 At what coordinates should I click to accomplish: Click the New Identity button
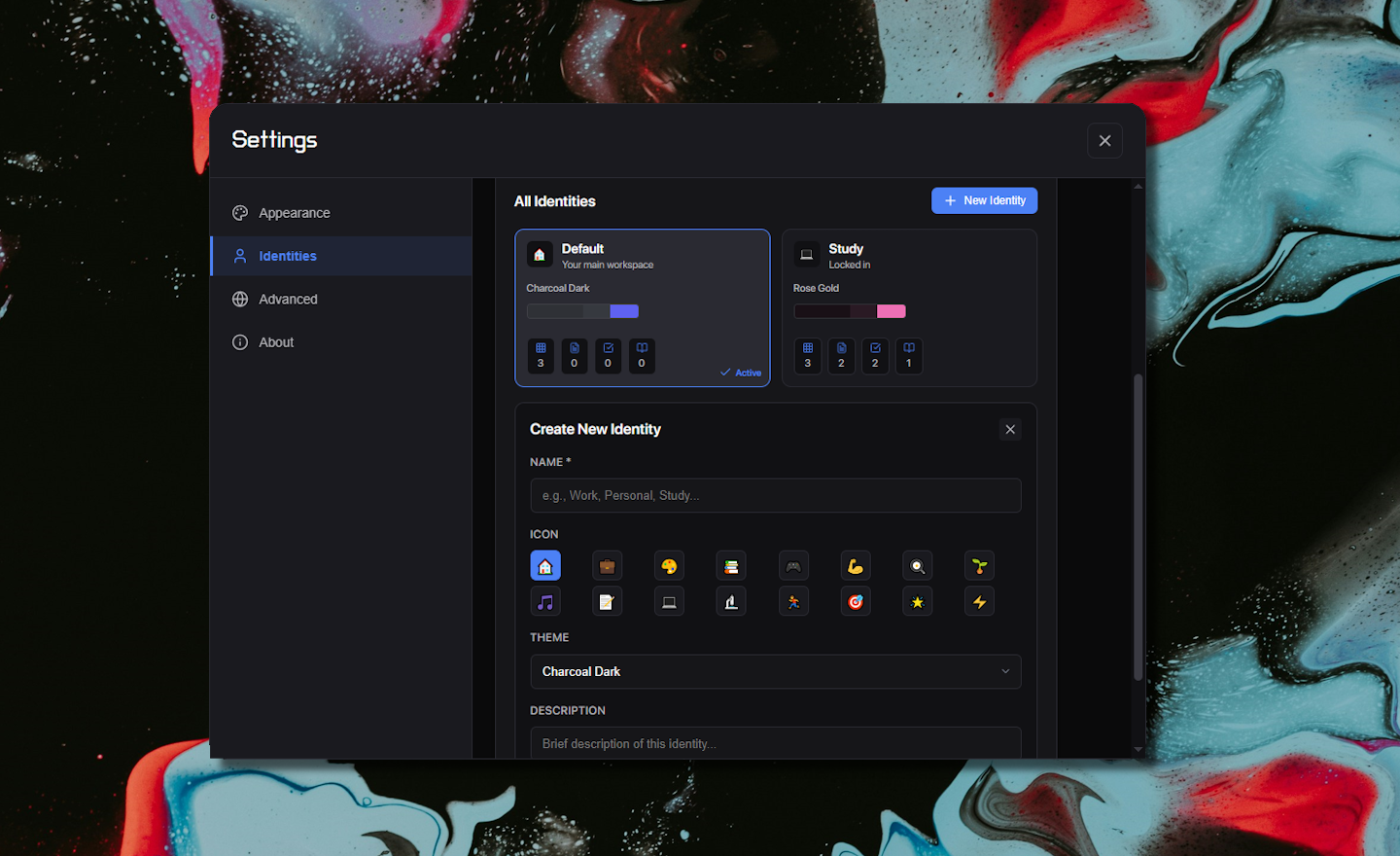tap(984, 200)
